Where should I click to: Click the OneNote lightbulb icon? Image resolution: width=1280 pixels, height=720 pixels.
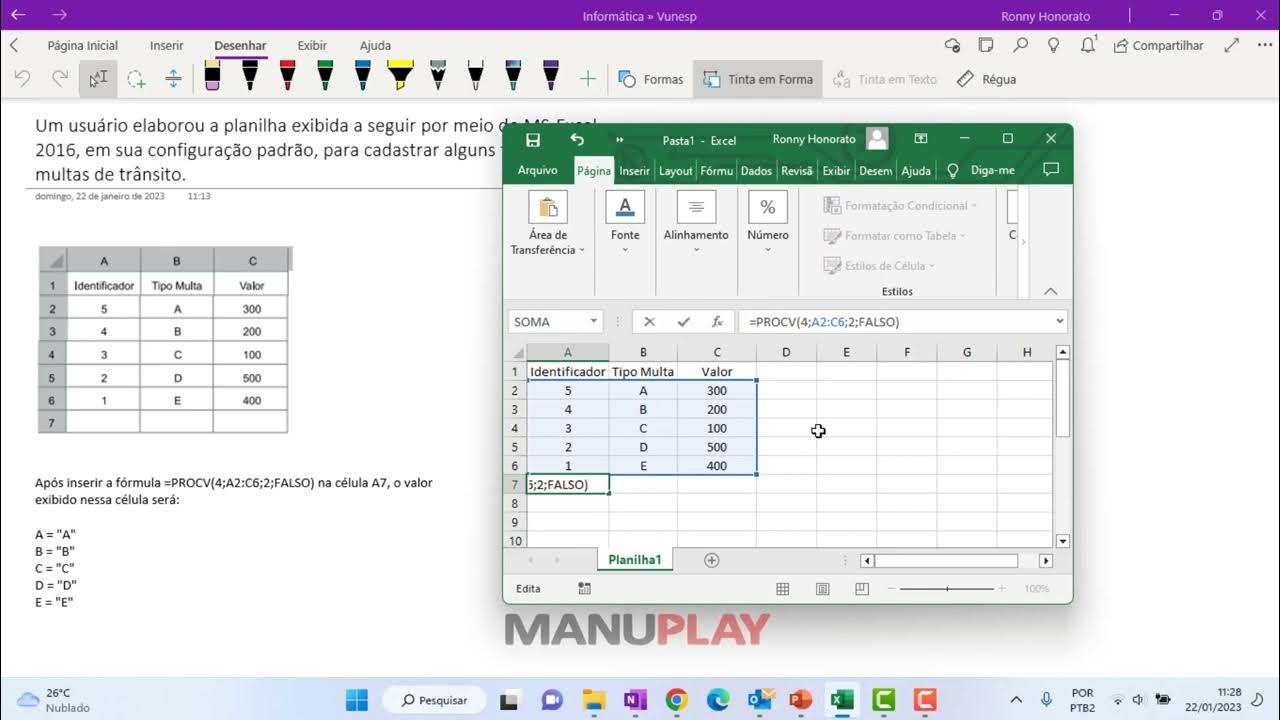tap(1053, 45)
